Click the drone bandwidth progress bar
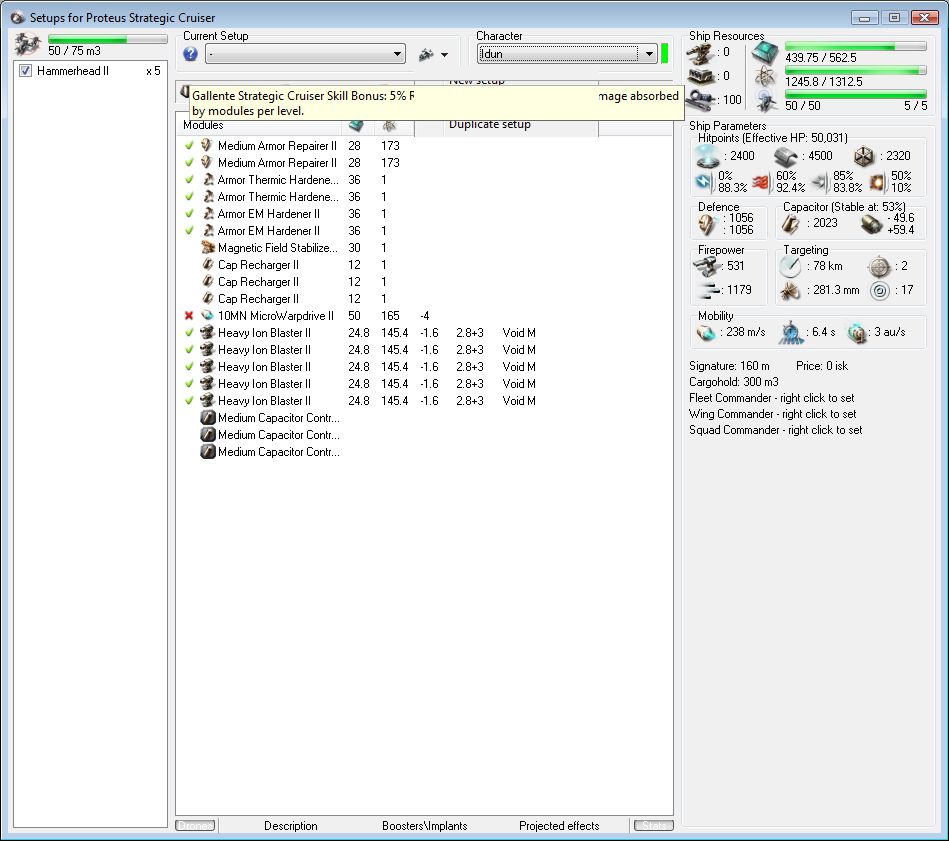The height and width of the screenshot is (841, 949). coord(856,94)
